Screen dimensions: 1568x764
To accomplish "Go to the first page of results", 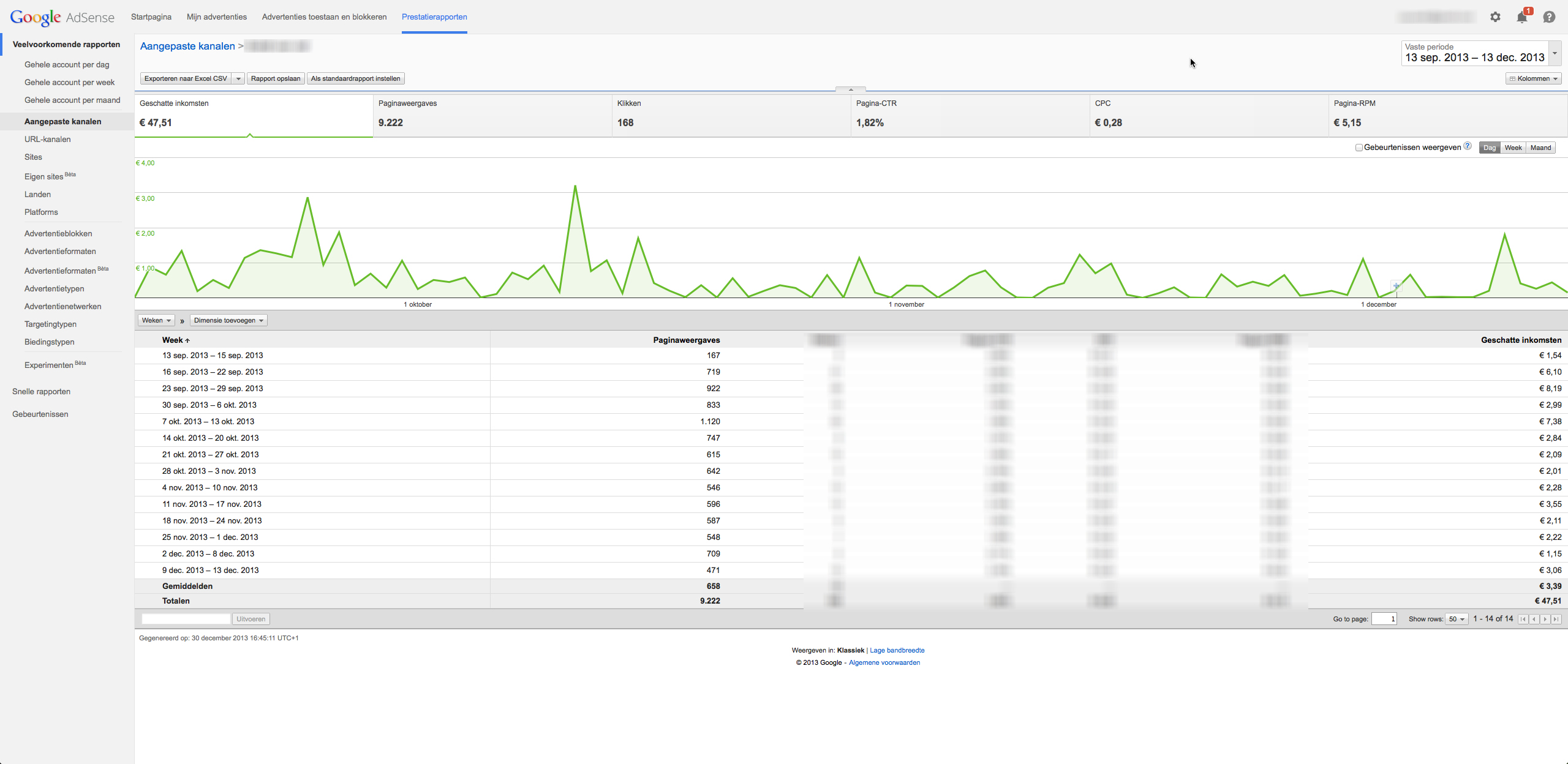I will coord(1523,619).
